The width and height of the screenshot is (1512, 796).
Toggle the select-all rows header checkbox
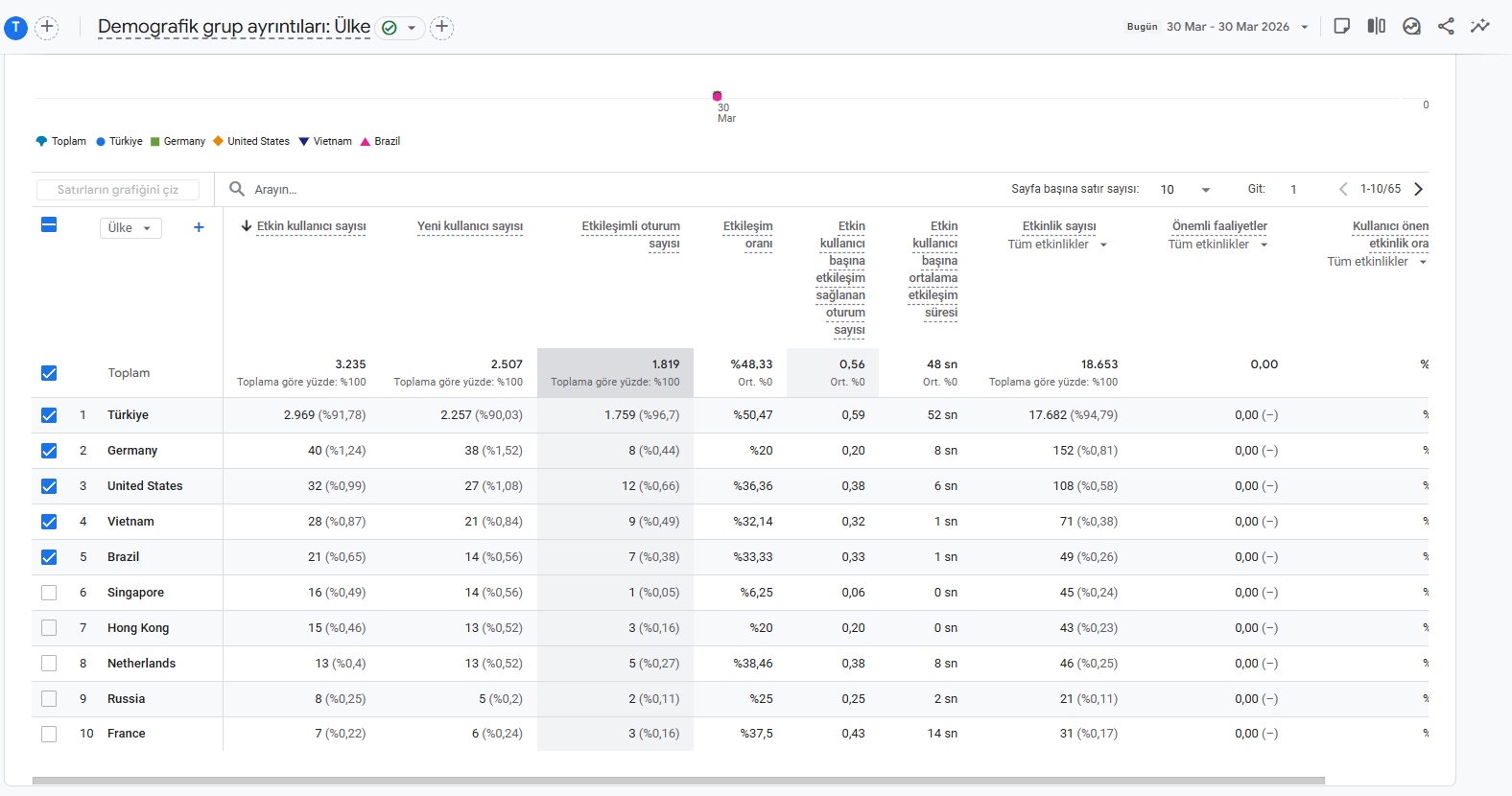[x=49, y=224]
